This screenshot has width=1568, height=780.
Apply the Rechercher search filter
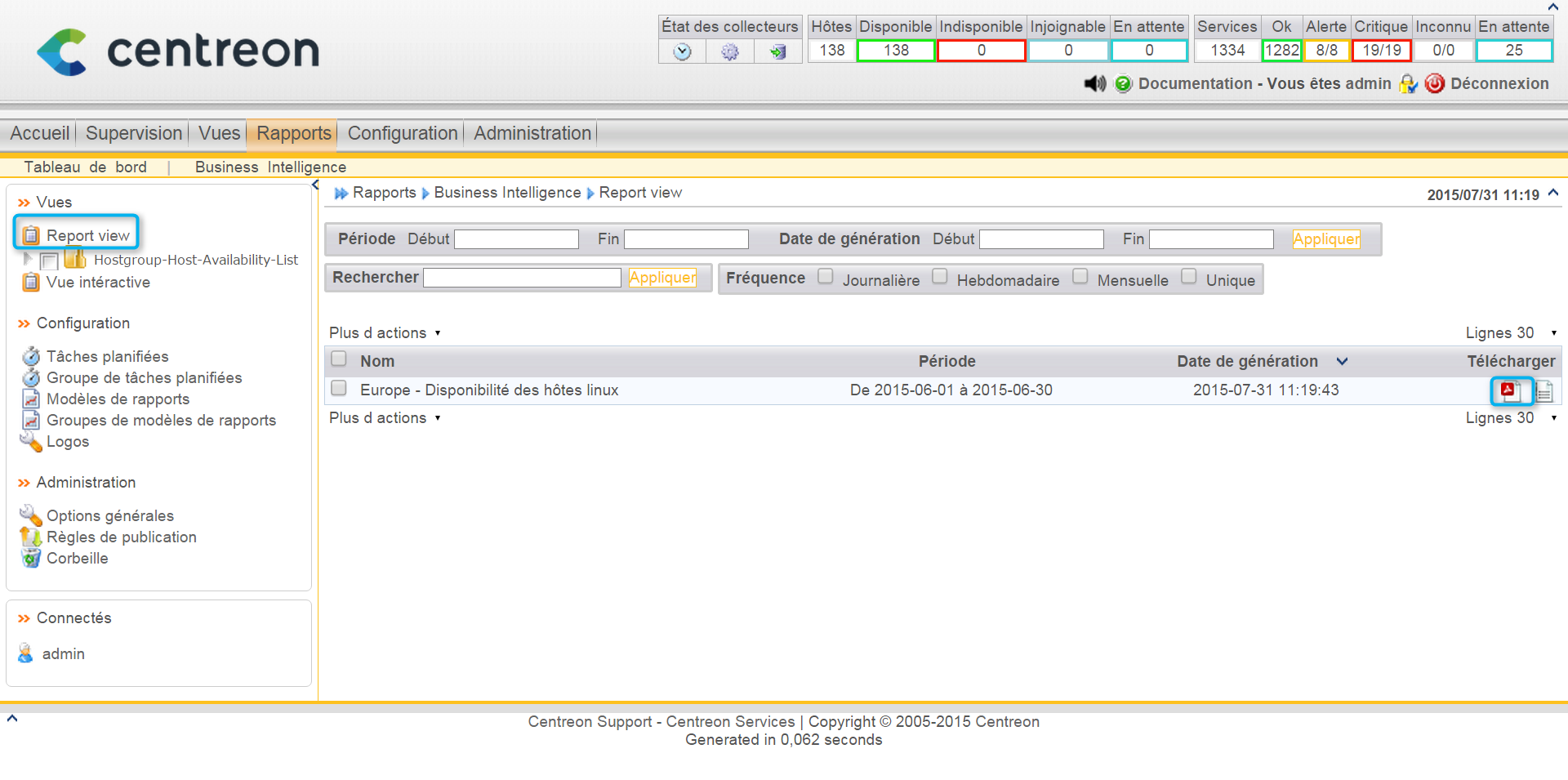[x=662, y=277]
